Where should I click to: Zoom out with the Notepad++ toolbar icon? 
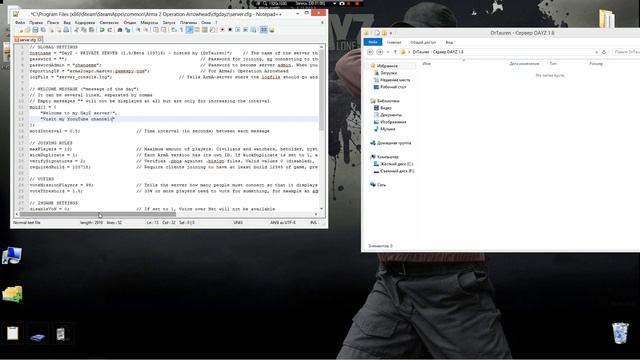click(x=147, y=30)
